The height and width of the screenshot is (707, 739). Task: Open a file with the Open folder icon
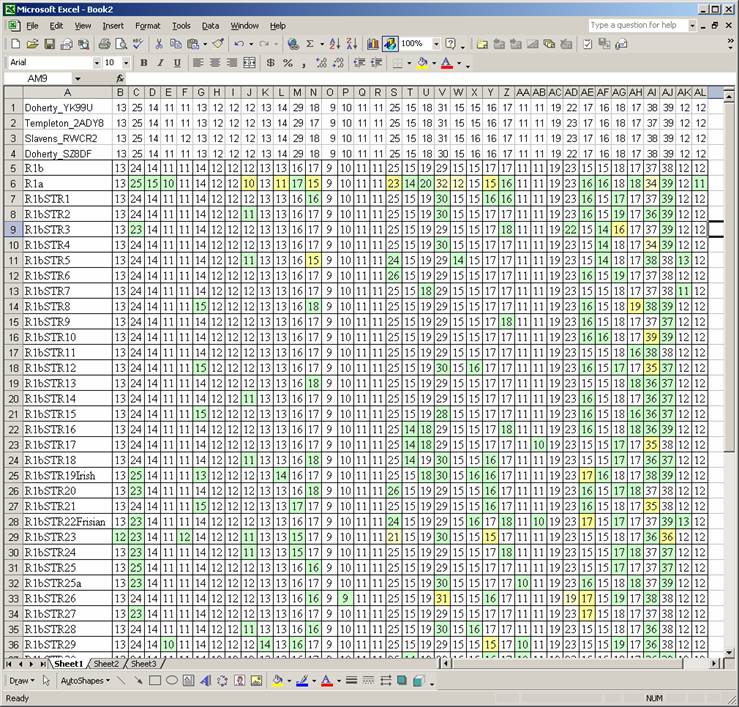(x=32, y=44)
